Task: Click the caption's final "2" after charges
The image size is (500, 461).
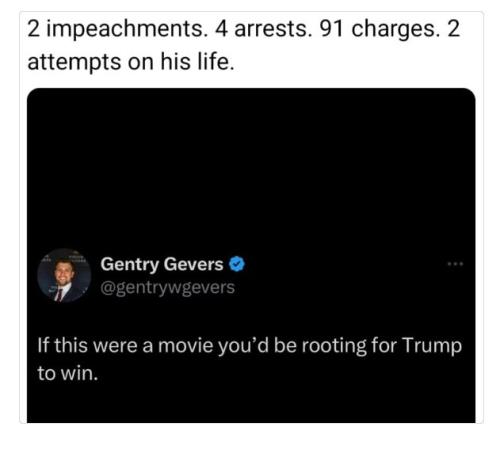Action: [454, 29]
